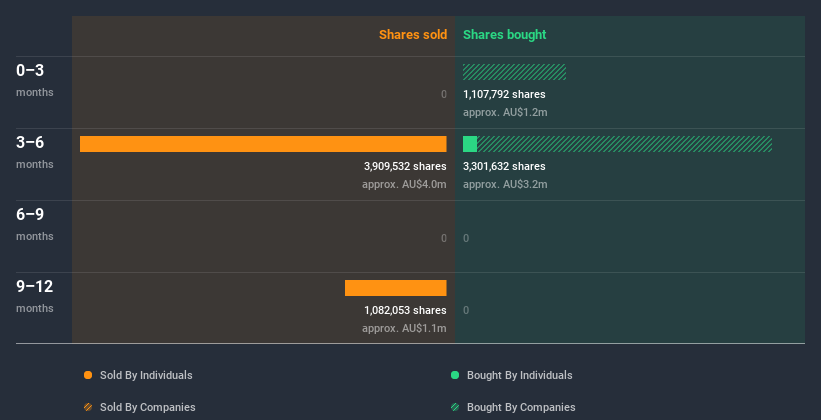The height and width of the screenshot is (420, 821).
Task: Select the Bought By Individuals legend label
Action: (519, 375)
